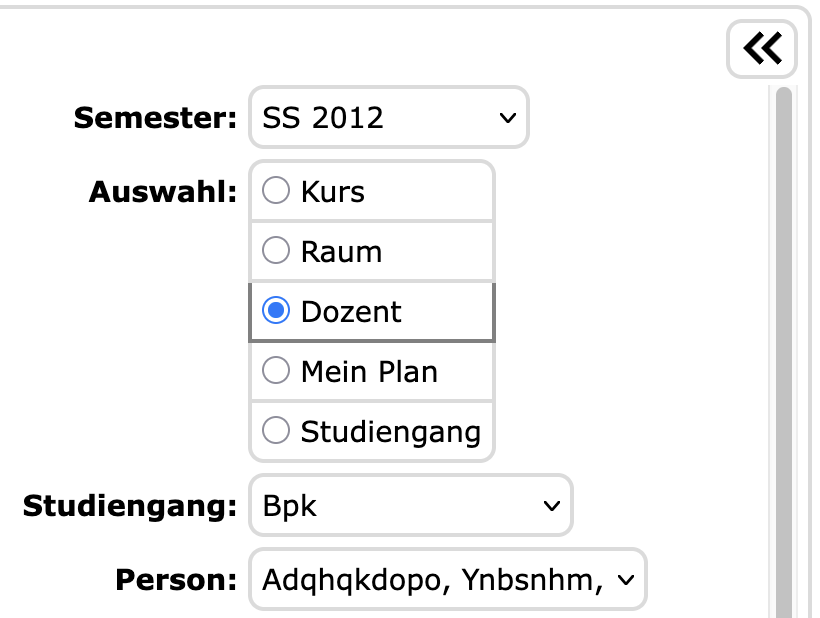Select the Kurs radio button
Viewport: 820px width, 618px height.
click(x=276, y=191)
